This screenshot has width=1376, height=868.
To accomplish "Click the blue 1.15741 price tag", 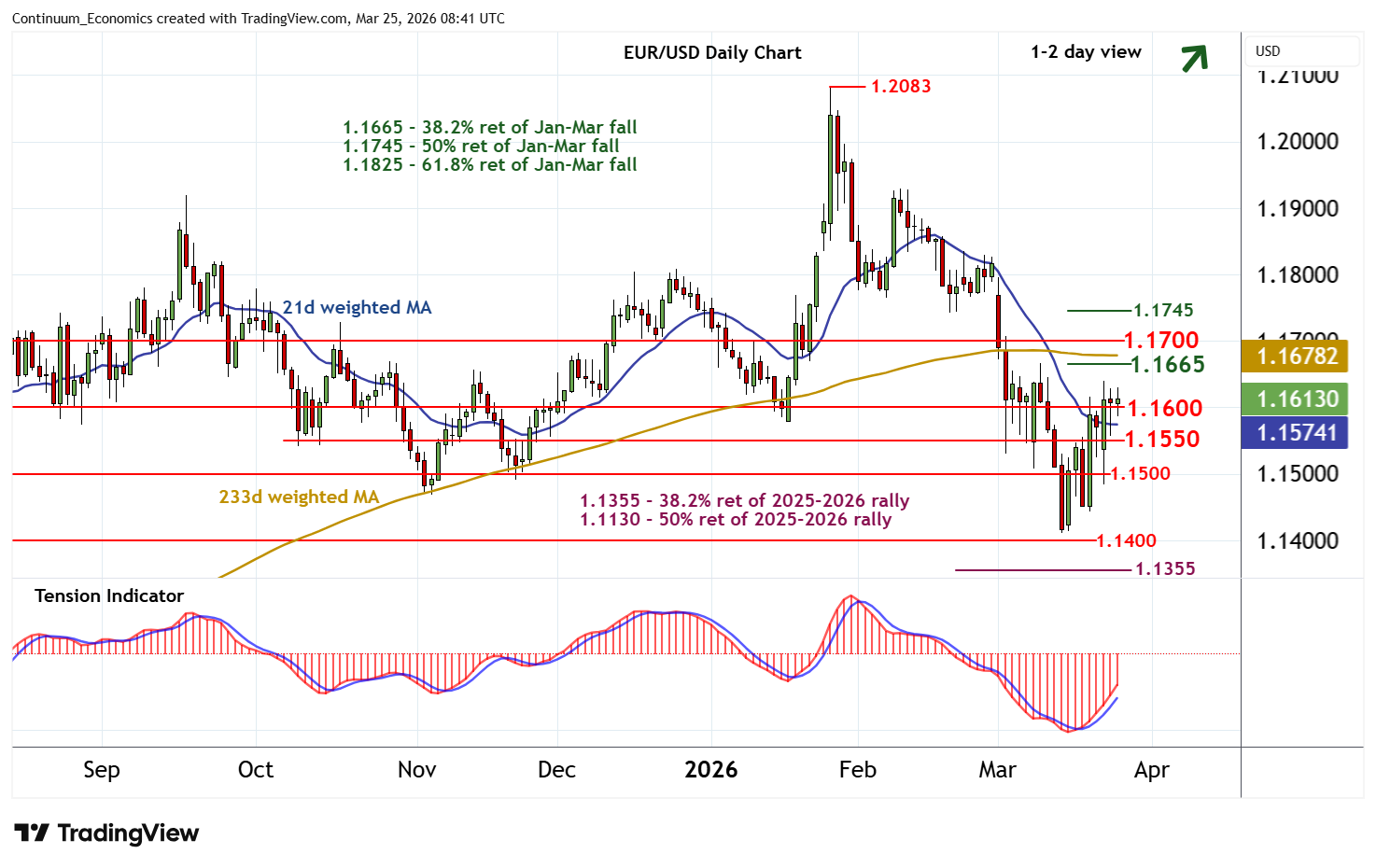I will point(1295,433).
